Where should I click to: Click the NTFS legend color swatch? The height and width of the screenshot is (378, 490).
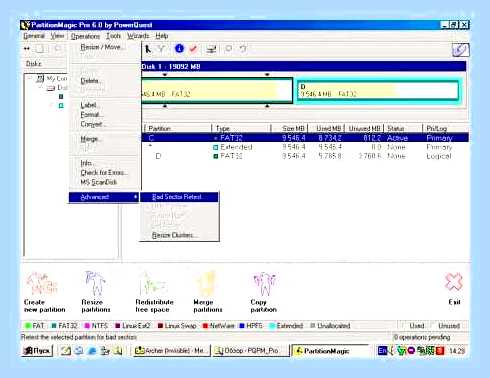(x=88, y=326)
